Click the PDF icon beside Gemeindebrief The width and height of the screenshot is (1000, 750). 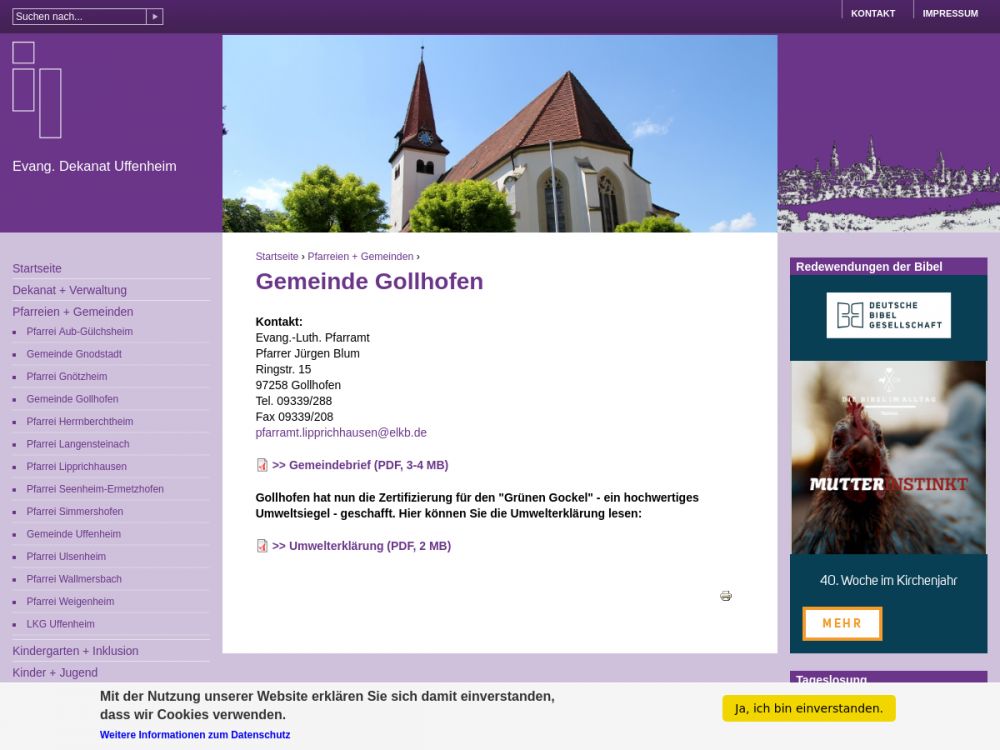(262, 465)
